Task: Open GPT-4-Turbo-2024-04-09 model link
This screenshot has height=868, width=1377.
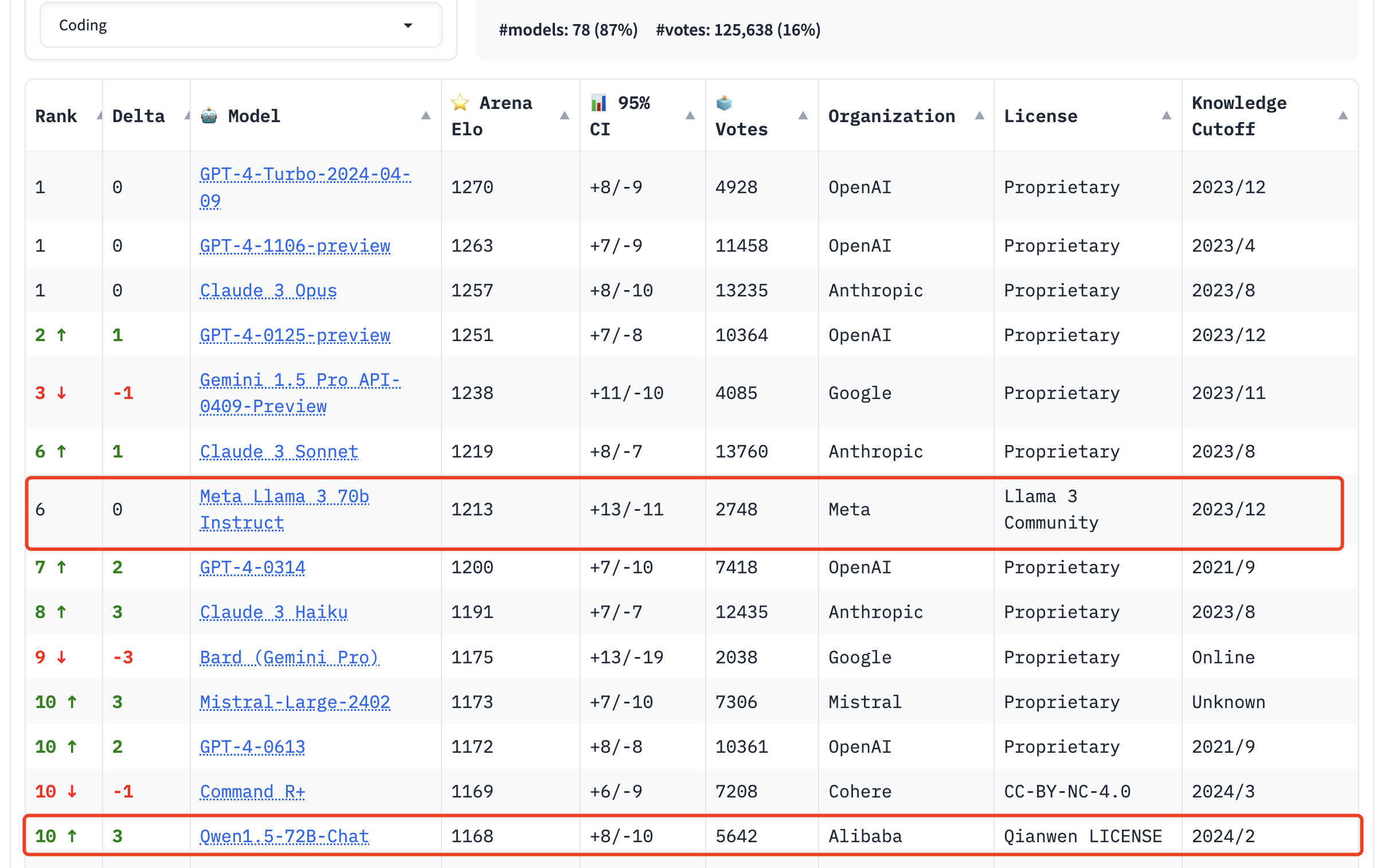Action: click(305, 187)
